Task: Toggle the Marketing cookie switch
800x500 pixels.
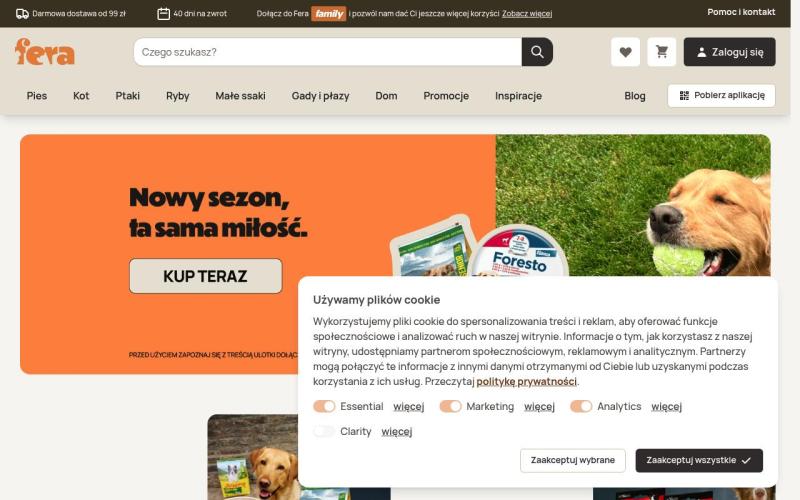Action: click(451, 406)
